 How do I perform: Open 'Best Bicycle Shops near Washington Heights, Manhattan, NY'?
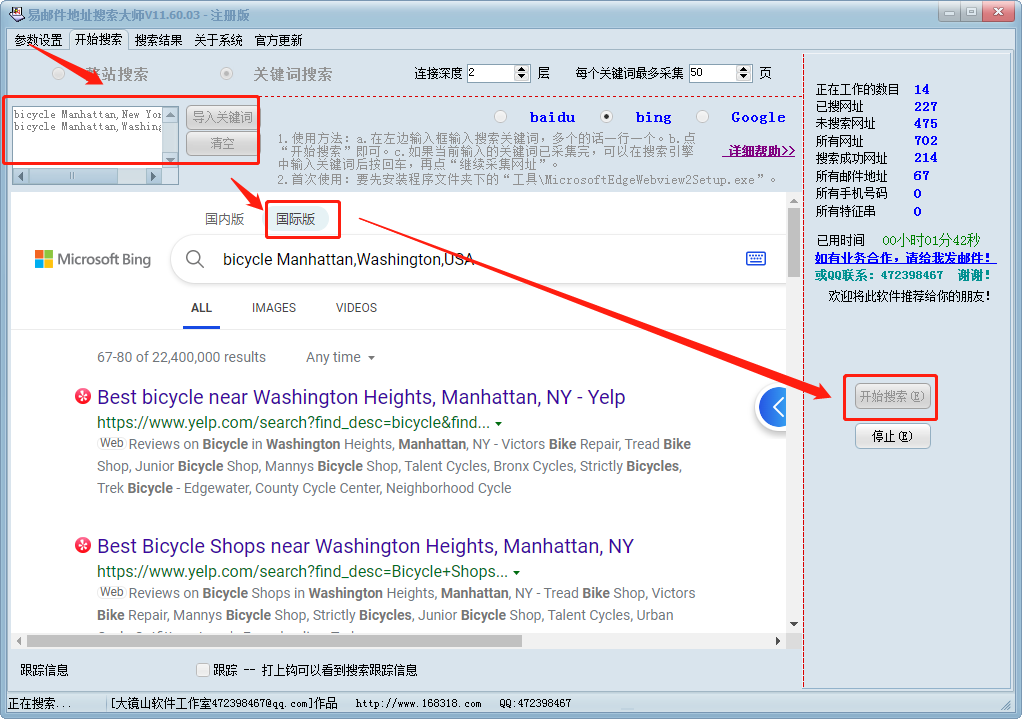tap(365, 546)
